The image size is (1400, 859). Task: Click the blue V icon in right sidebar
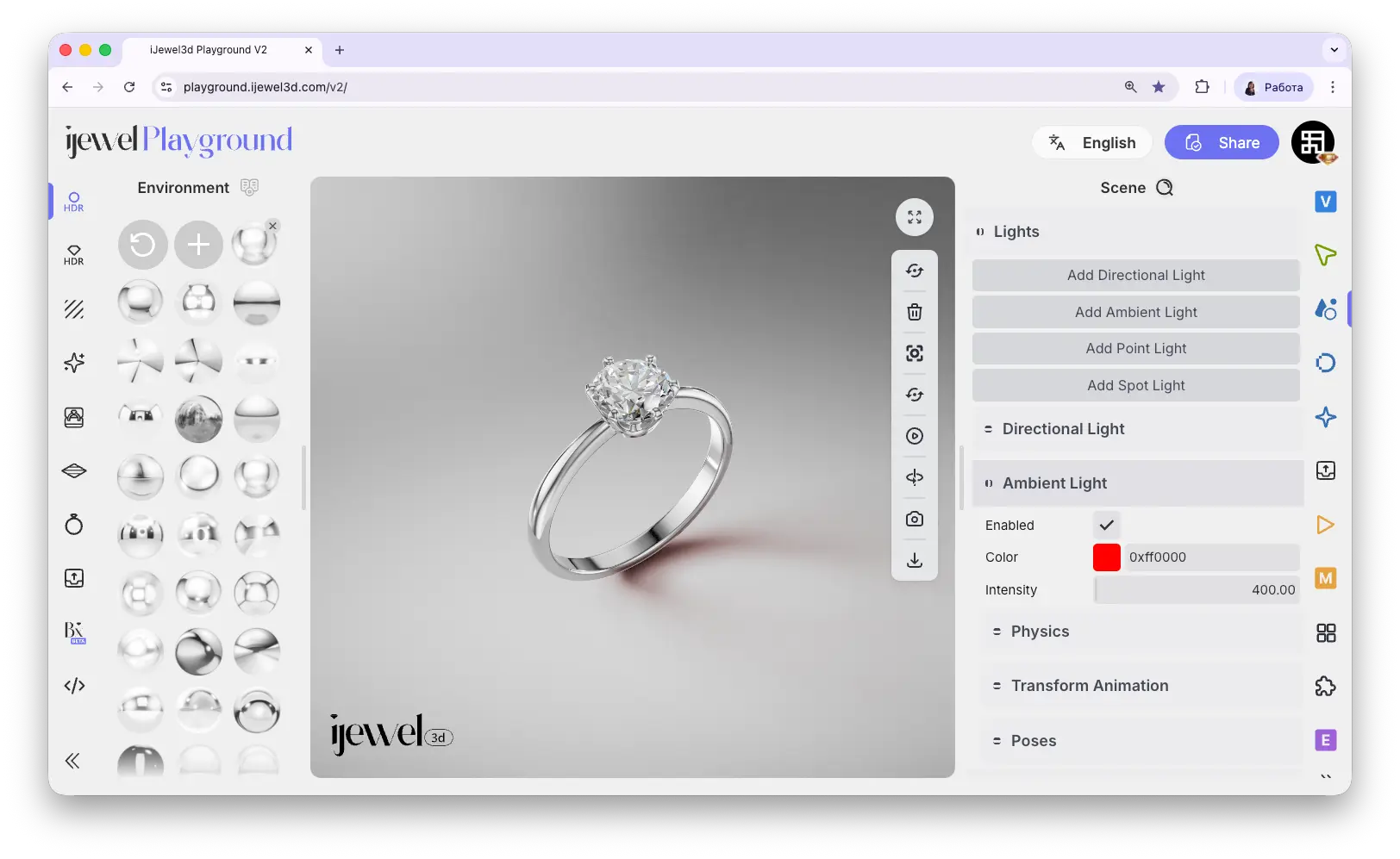coord(1326,202)
